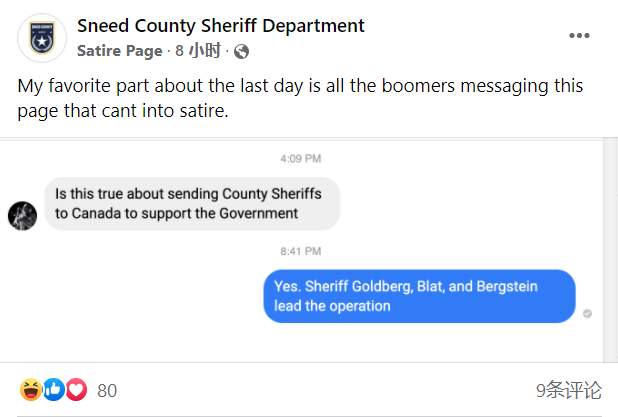Select the gray message about County Sheriffs

tap(192, 204)
